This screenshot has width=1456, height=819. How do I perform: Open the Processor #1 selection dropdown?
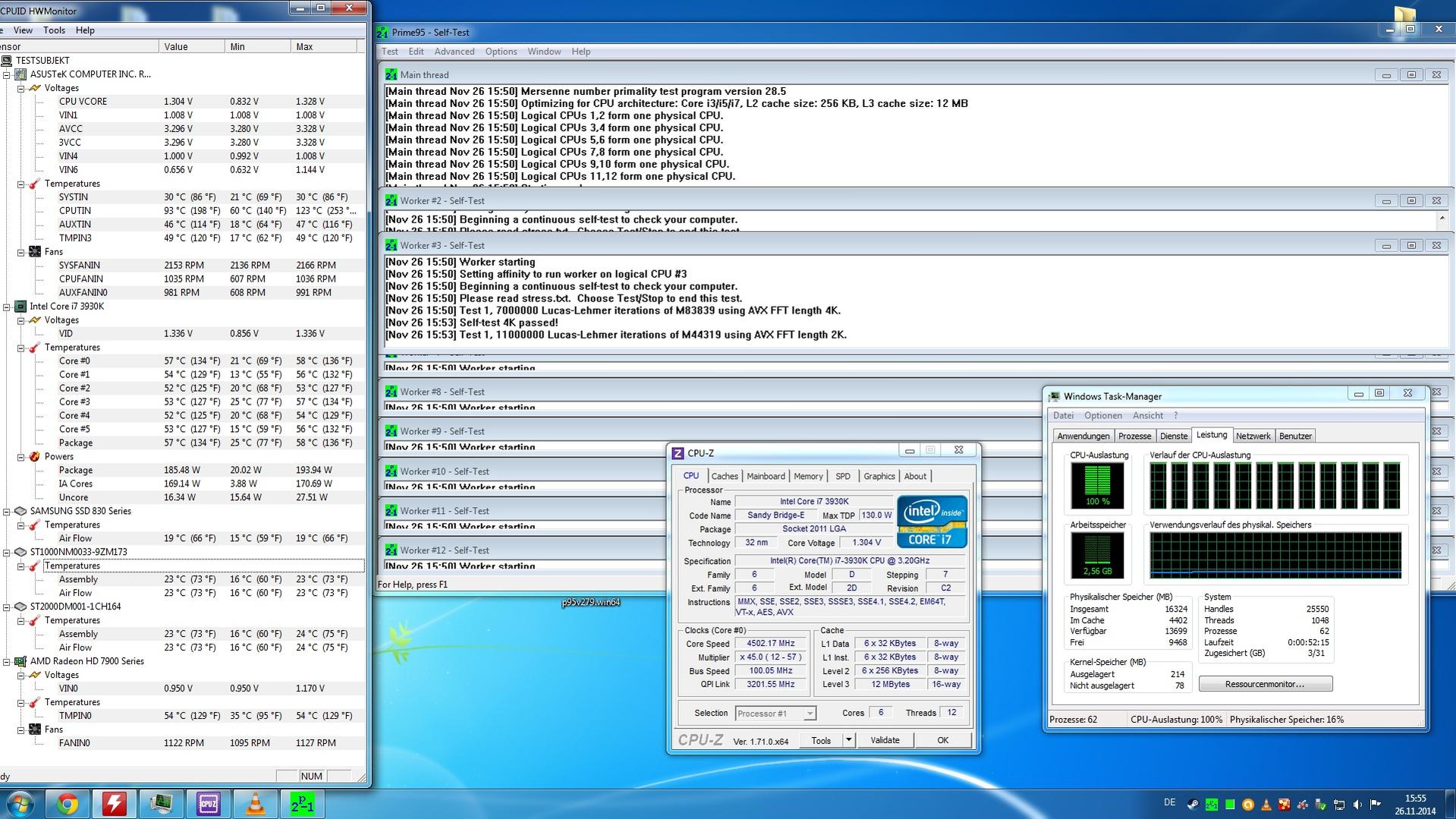click(x=810, y=713)
